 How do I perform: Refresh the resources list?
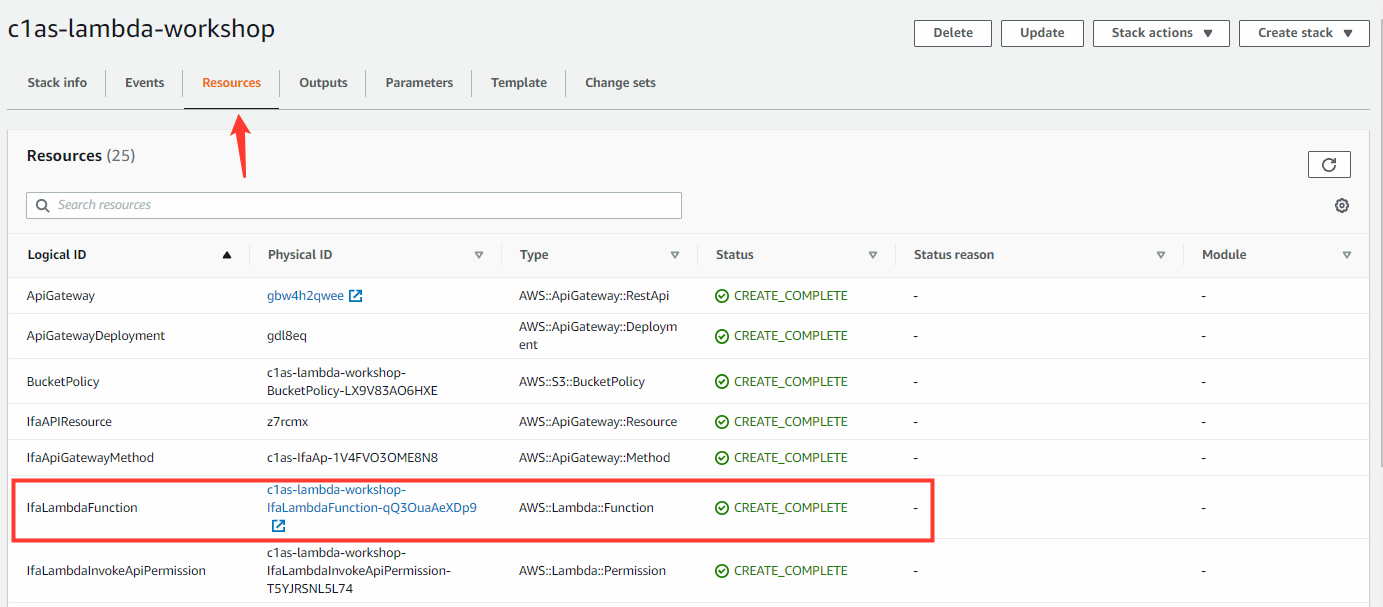point(1329,165)
